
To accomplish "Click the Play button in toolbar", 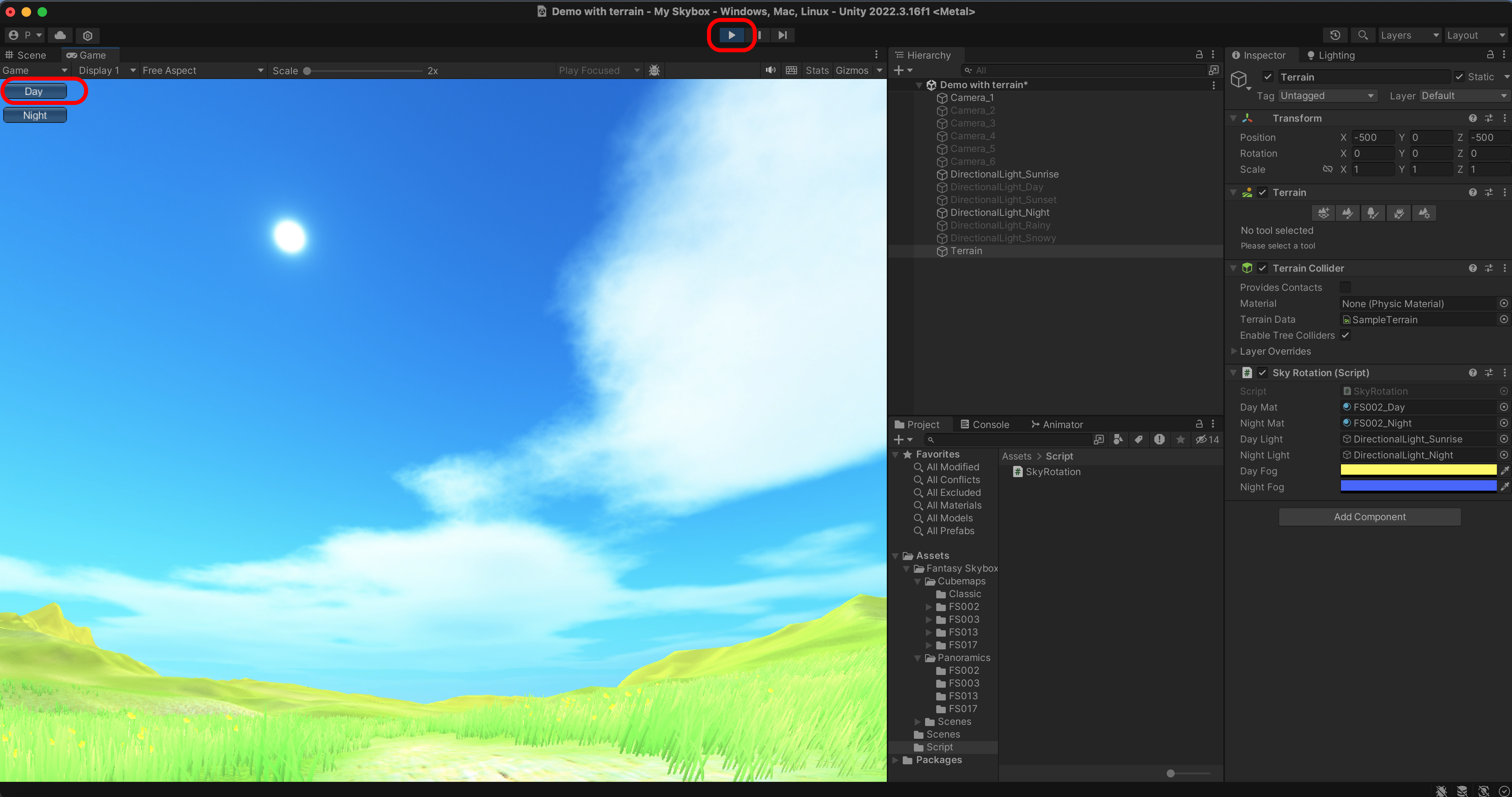I will (x=731, y=35).
